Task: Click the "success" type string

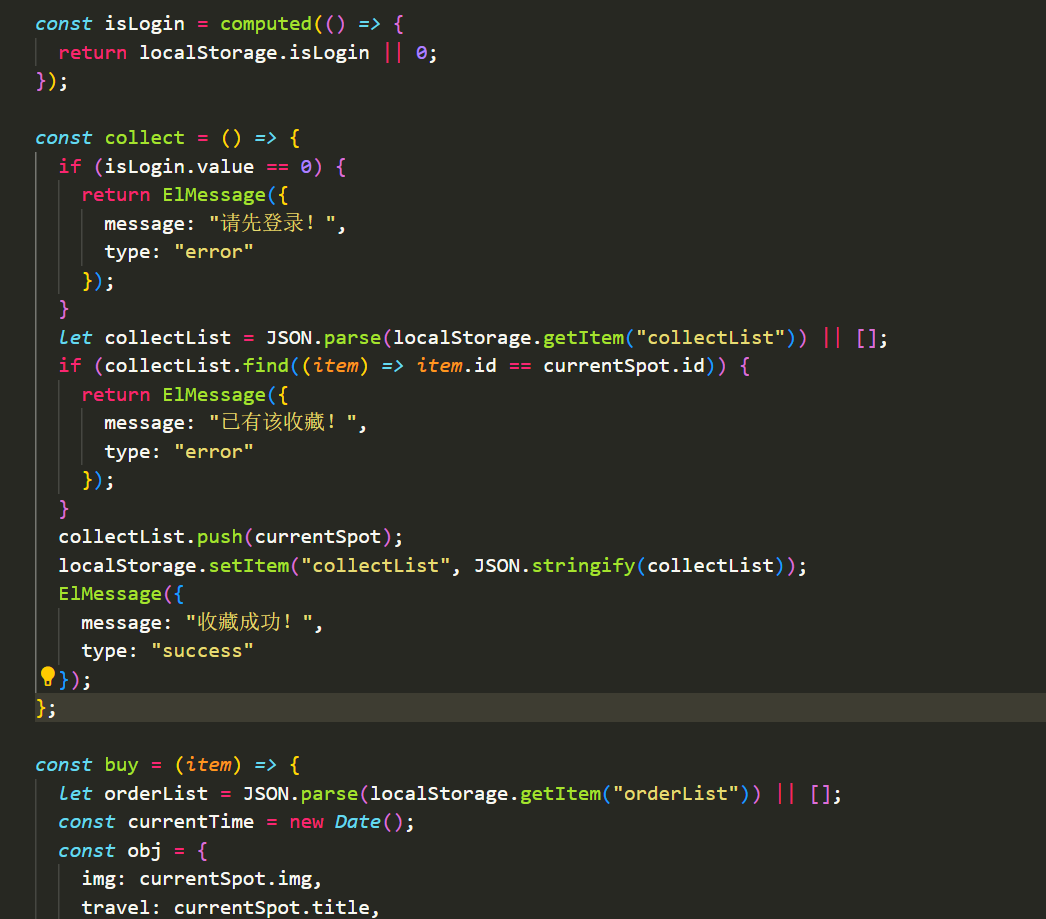Action: pyautogui.click(x=202, y=651)
